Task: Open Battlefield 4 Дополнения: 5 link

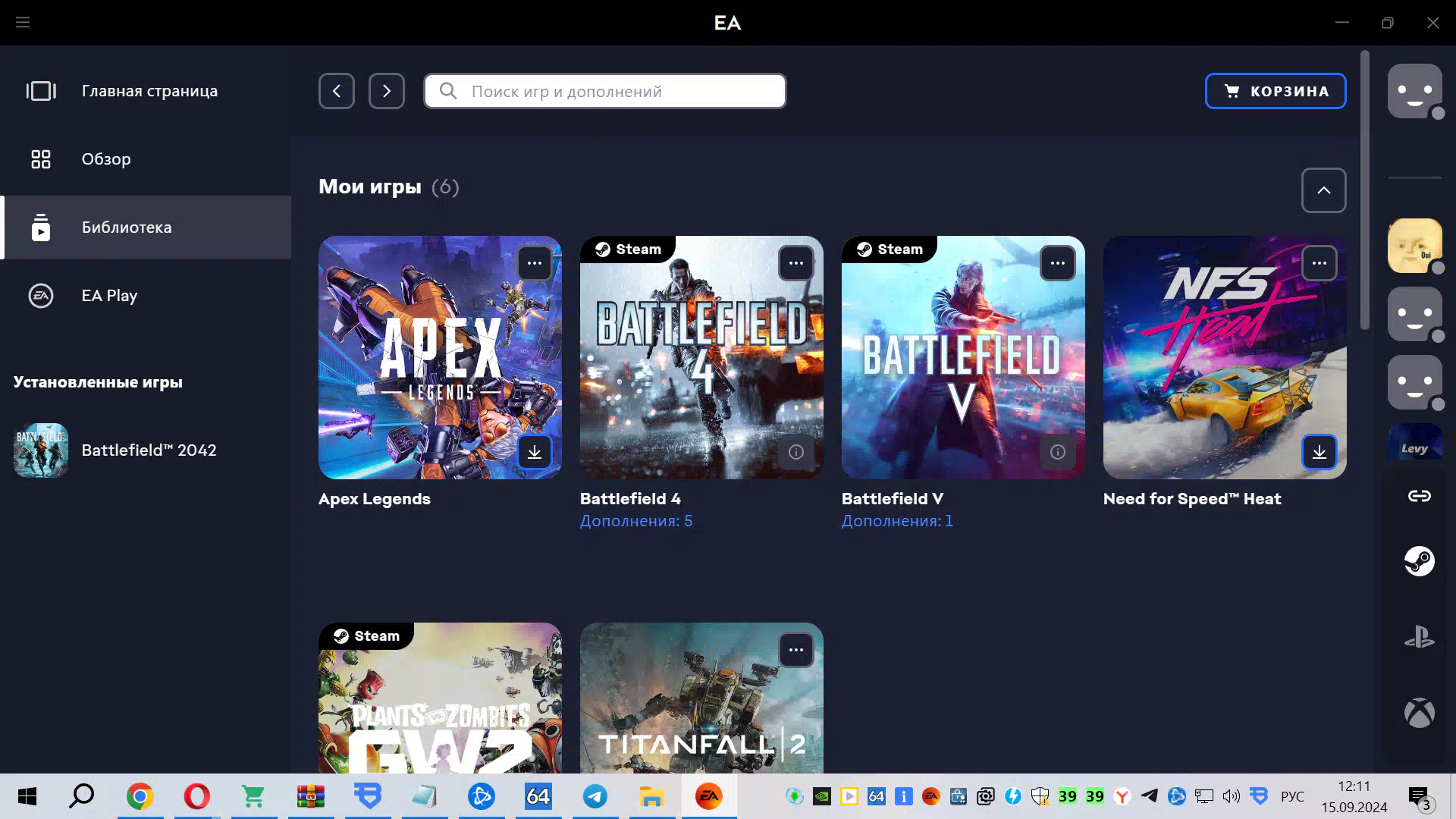Action: tap(636, 521)
